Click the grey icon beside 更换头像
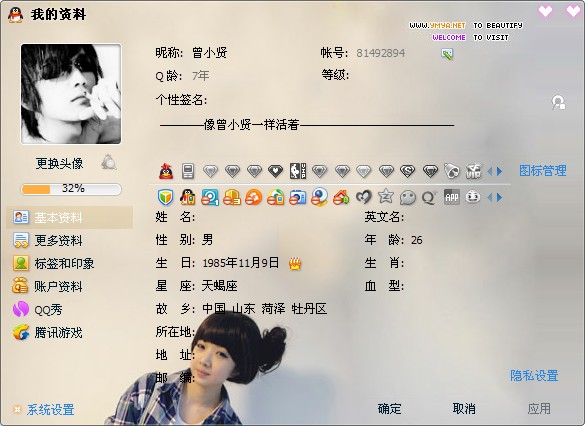The width and height of the screenshot is (585, 426). 109,162
